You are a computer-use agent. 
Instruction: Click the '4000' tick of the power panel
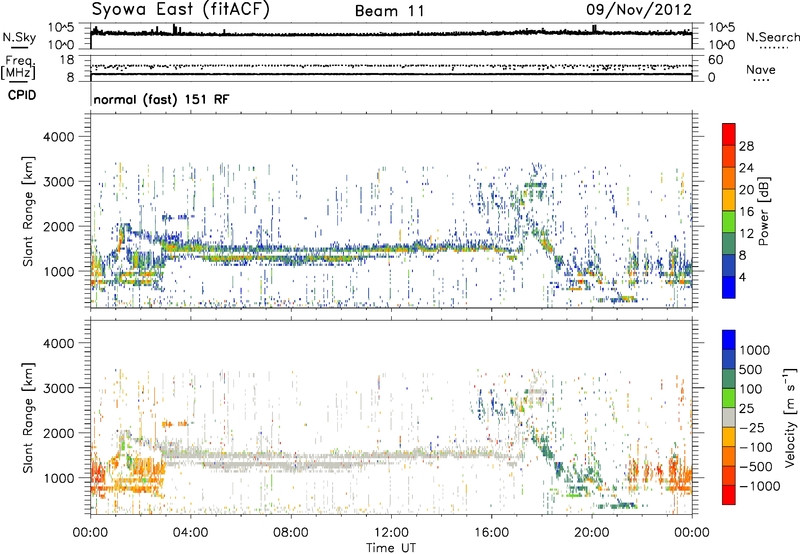click(x=58, y=137)
